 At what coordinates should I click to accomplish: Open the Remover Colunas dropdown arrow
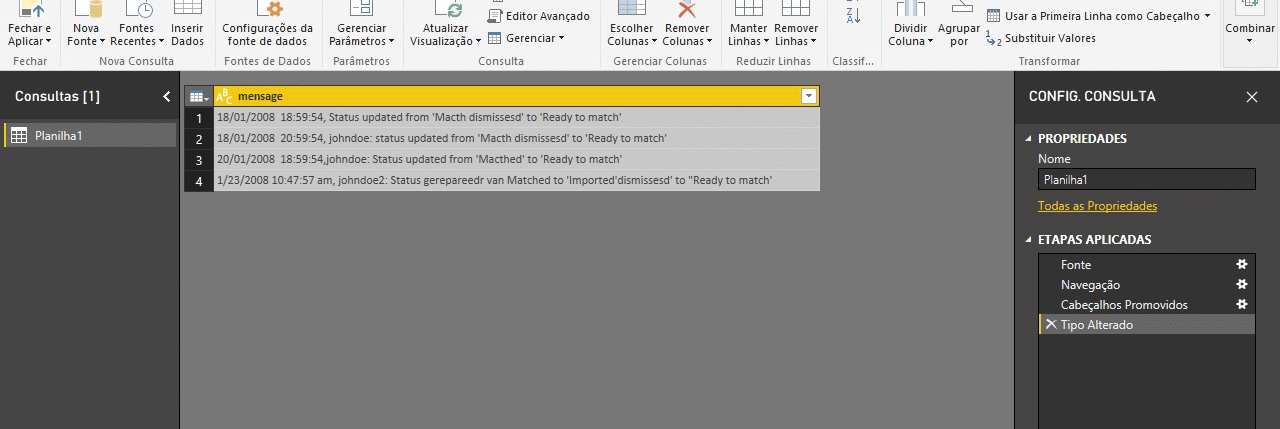[709, 42]
